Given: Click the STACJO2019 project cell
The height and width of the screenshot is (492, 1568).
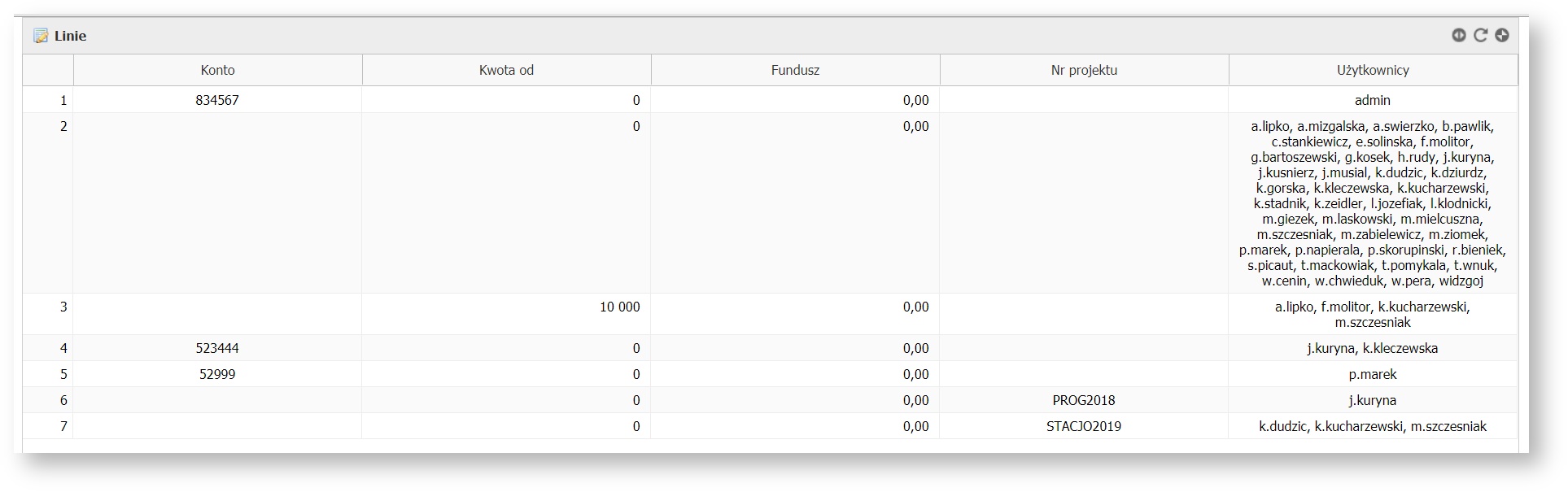Looking at the screenshot, I should [x=1084, y=426].
